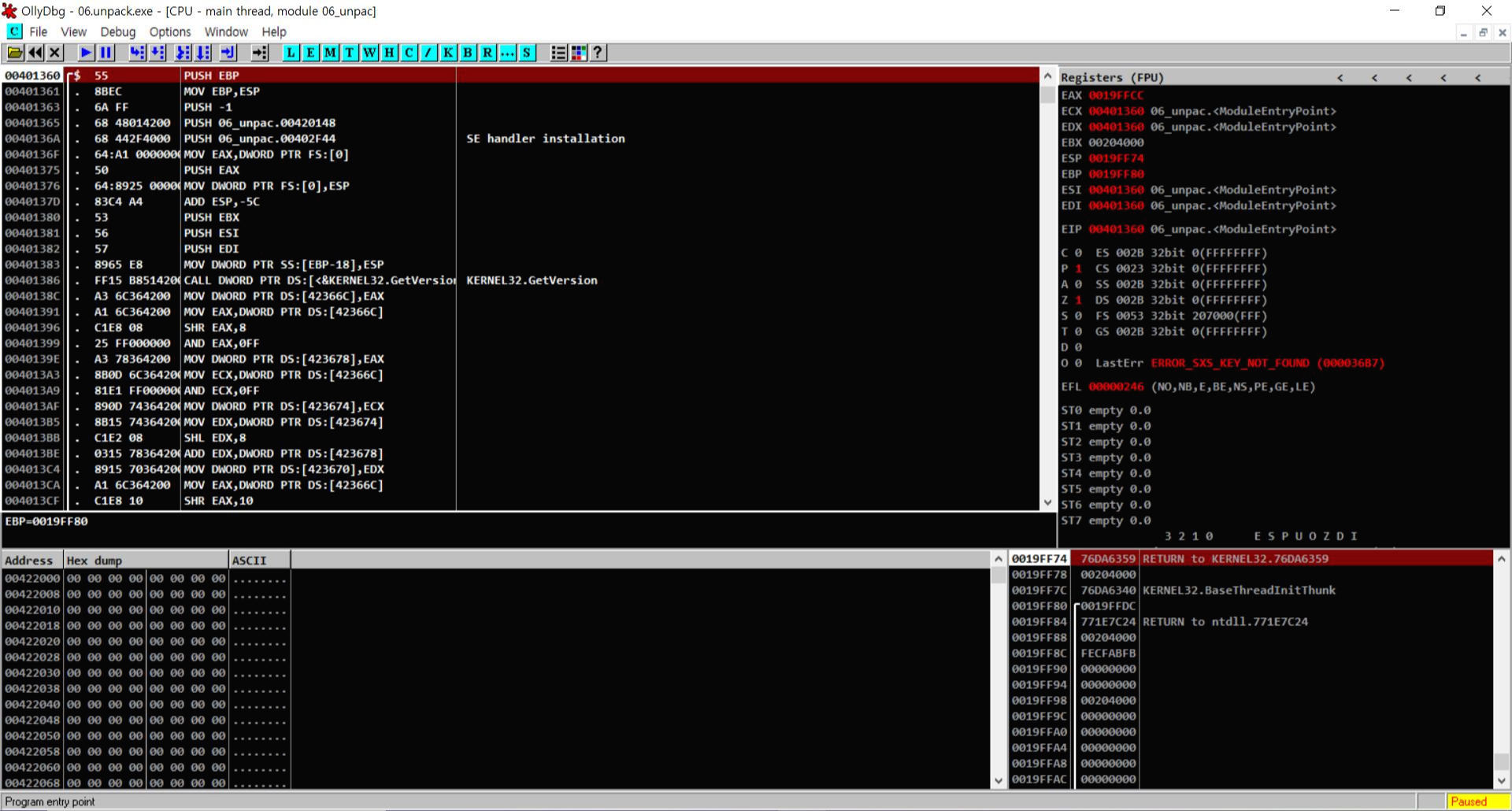Image resolution: width=1512 pixels, height=811 pixels.
Task: Select the PUSH EBP instruction at 00401360
Action: 521,76
